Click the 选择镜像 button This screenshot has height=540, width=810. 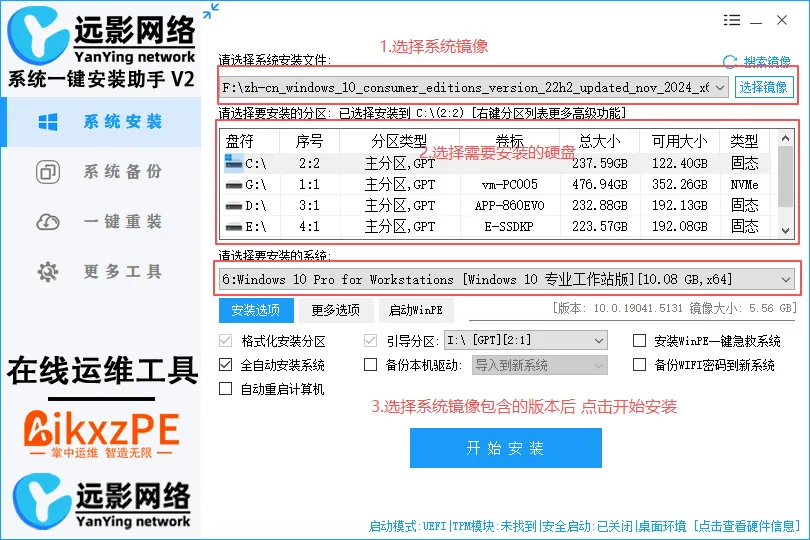764,87
